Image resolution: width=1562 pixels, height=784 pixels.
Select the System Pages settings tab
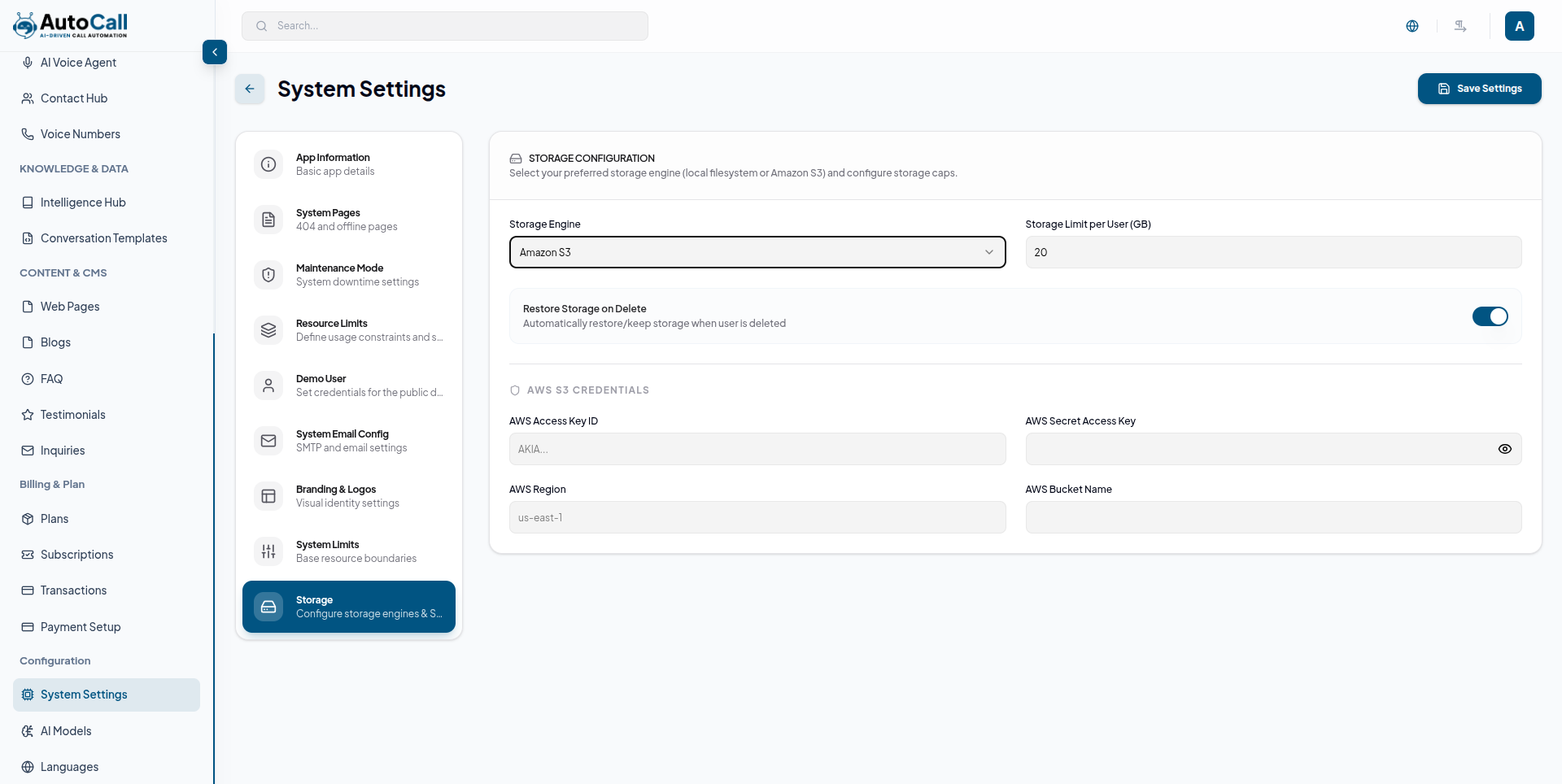(x=349, y=220)
